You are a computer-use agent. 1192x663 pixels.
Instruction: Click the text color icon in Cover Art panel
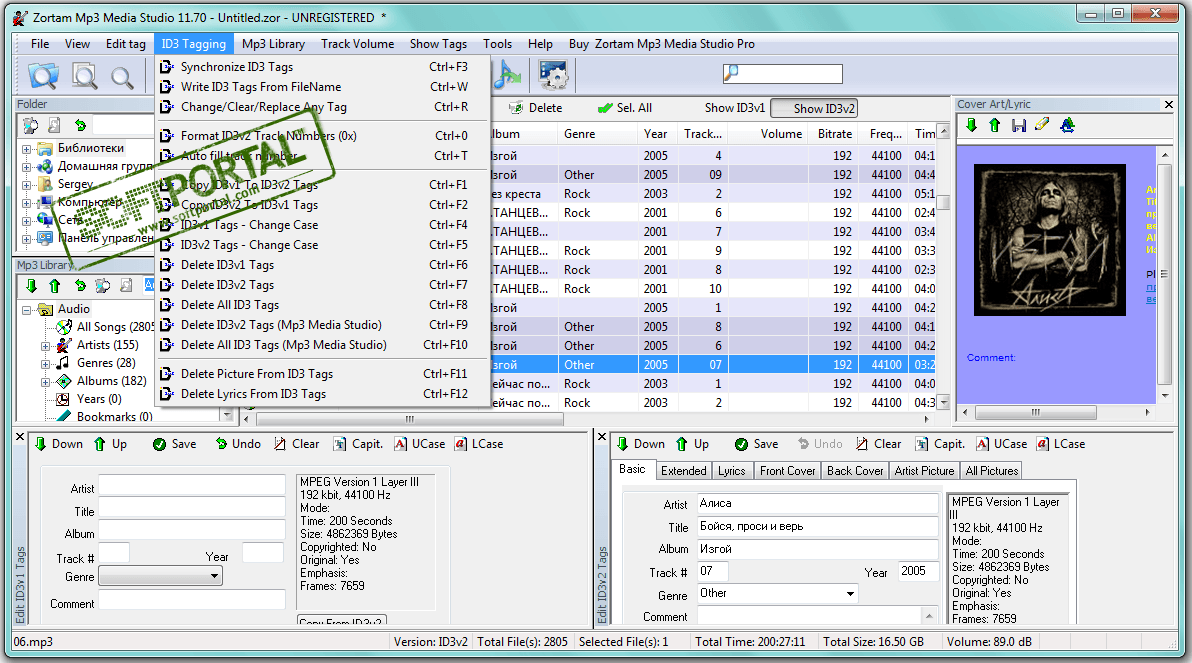(1067, 125)
